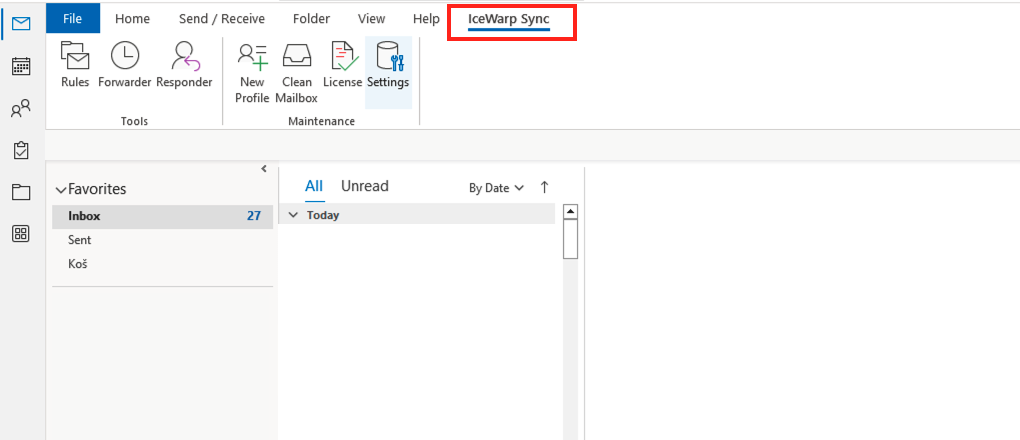
Task: Select the IceWarp Sync tab
Action: [x=509, y=19]
